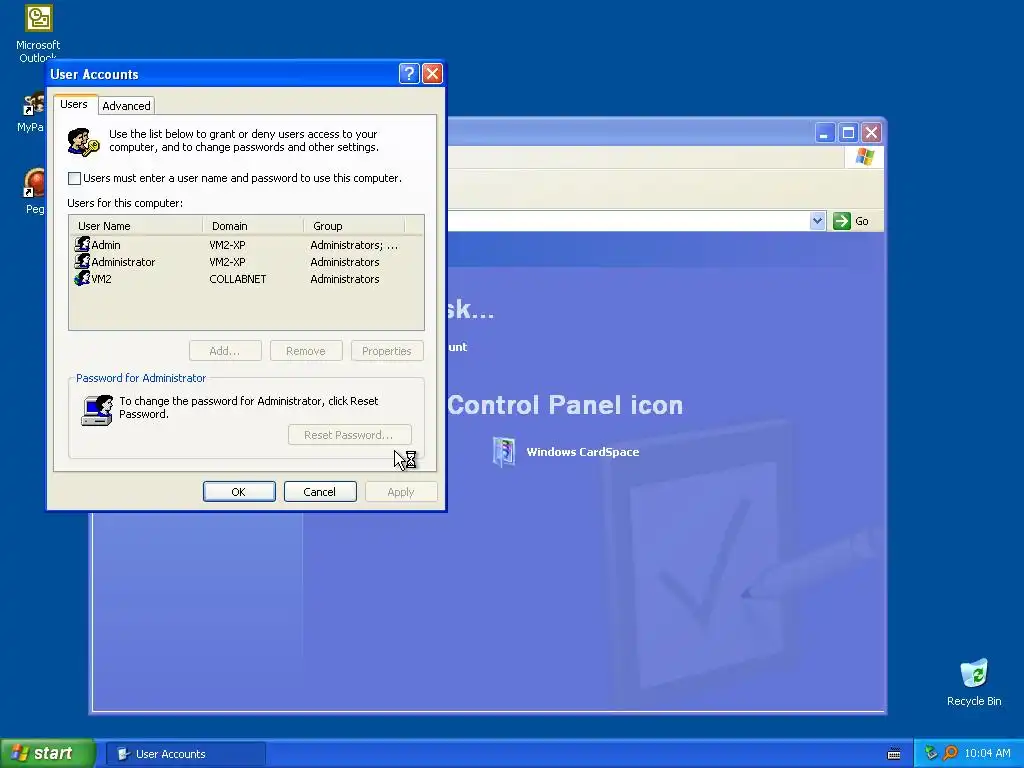Sort by Domain column header
Viewport: 1024px width, 768px height.
253,226
